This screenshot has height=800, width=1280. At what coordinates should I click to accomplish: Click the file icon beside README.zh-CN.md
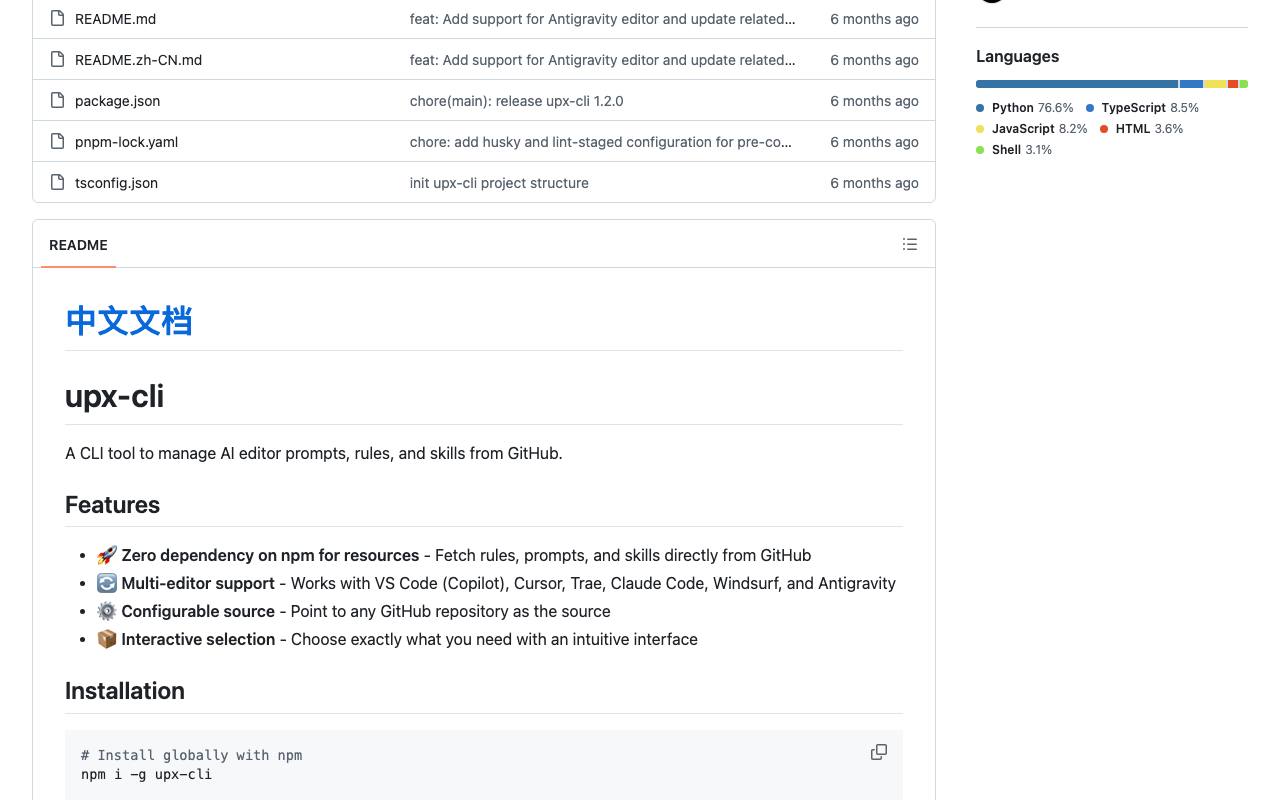click(x=57, y=59)
